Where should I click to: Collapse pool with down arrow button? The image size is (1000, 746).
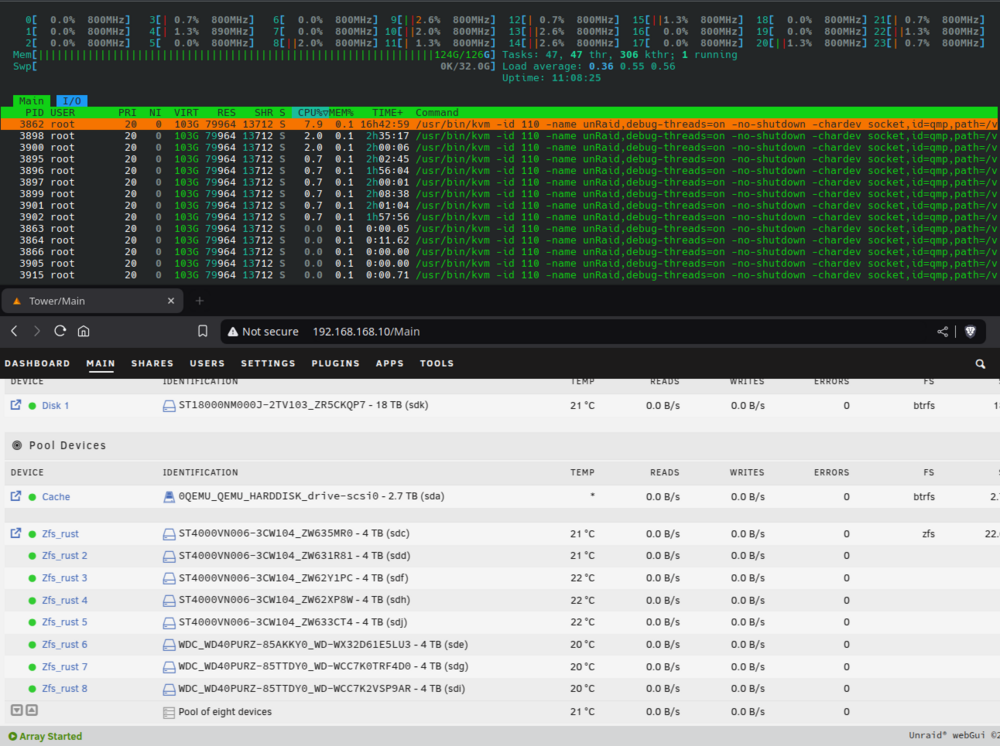(x=17, y=710)
